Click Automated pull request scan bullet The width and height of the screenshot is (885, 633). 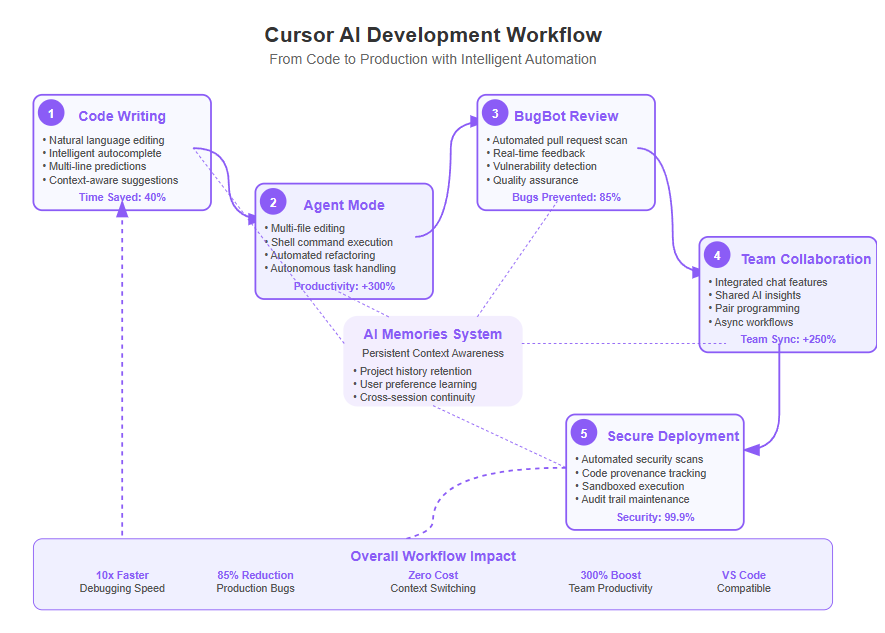click(557, 140)
